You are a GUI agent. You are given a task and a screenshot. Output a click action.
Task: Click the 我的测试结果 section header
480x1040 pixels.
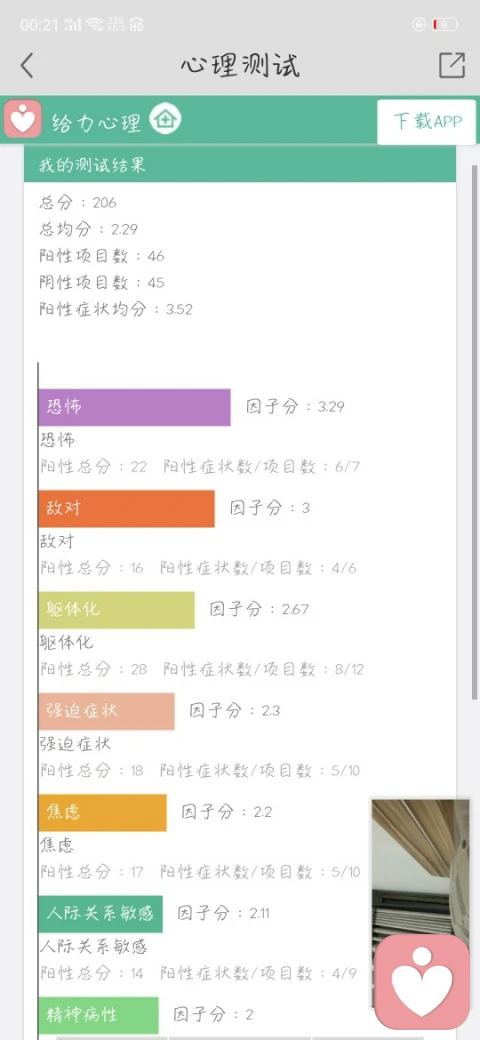click(x=240, y=165)
